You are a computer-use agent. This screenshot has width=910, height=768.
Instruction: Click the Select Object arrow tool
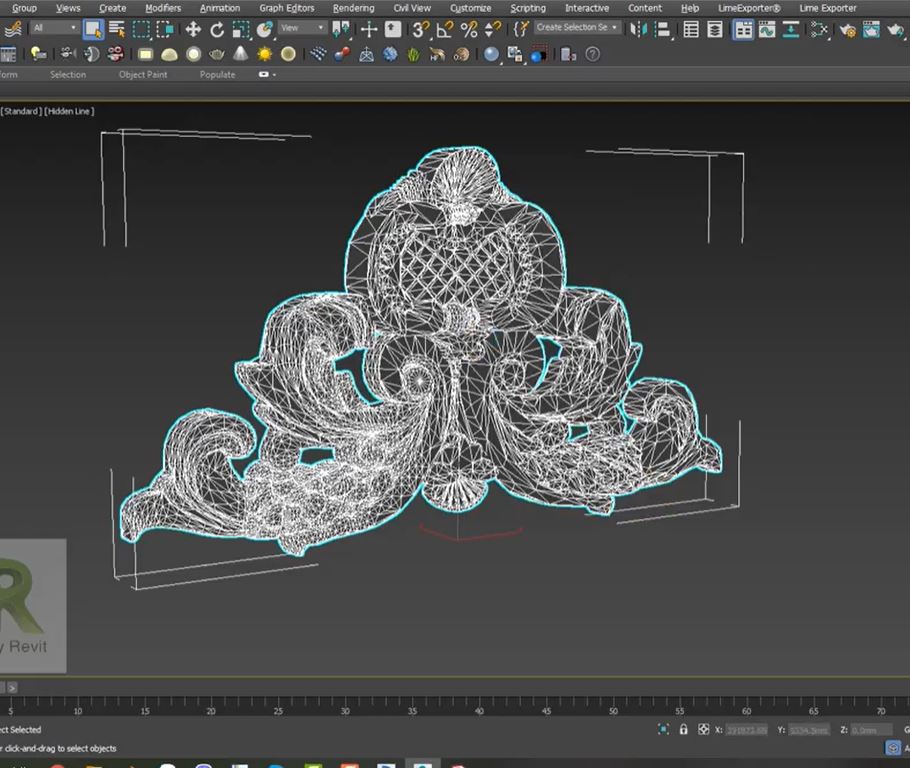click(93, 29)
